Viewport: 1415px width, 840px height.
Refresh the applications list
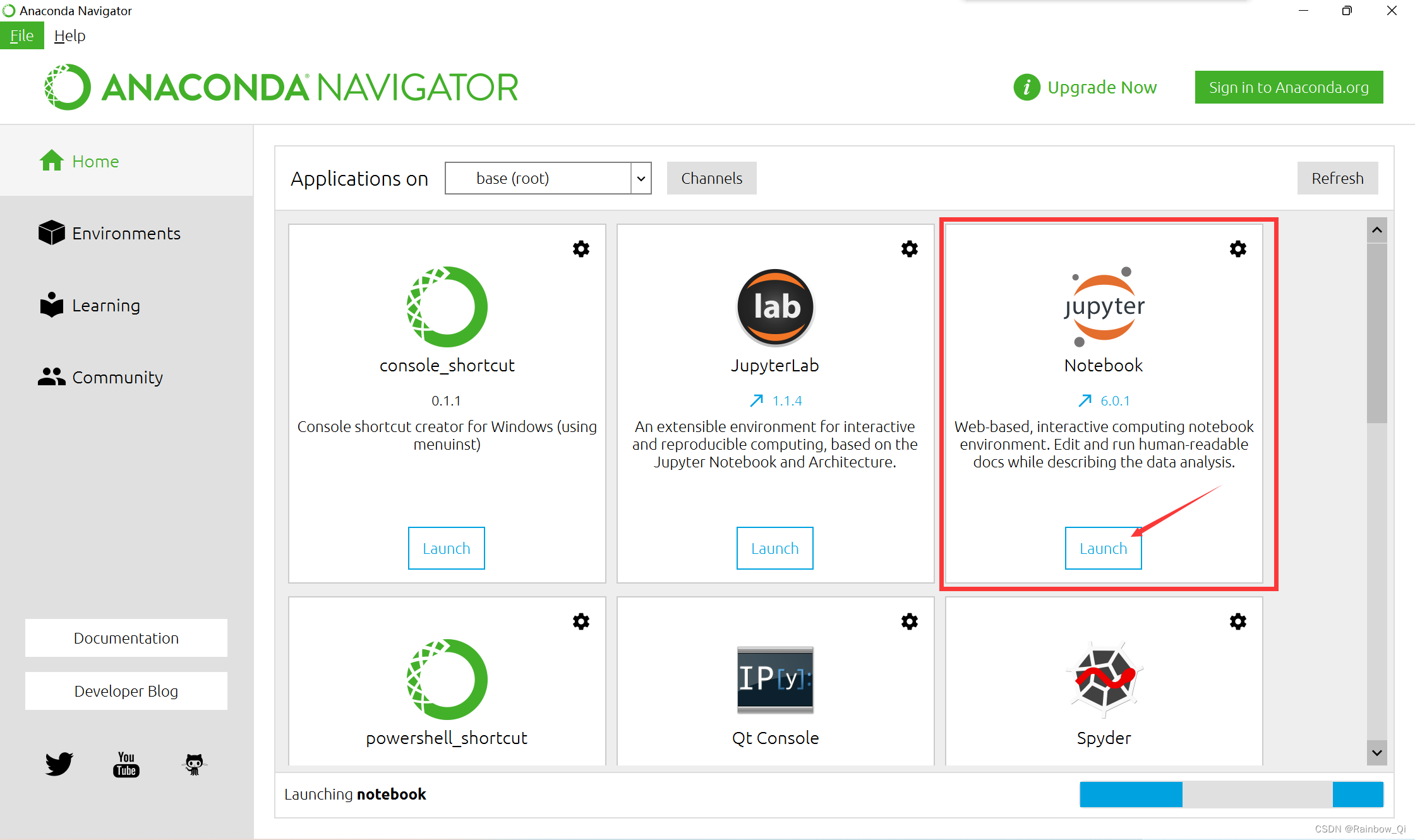coord(1338,178)
